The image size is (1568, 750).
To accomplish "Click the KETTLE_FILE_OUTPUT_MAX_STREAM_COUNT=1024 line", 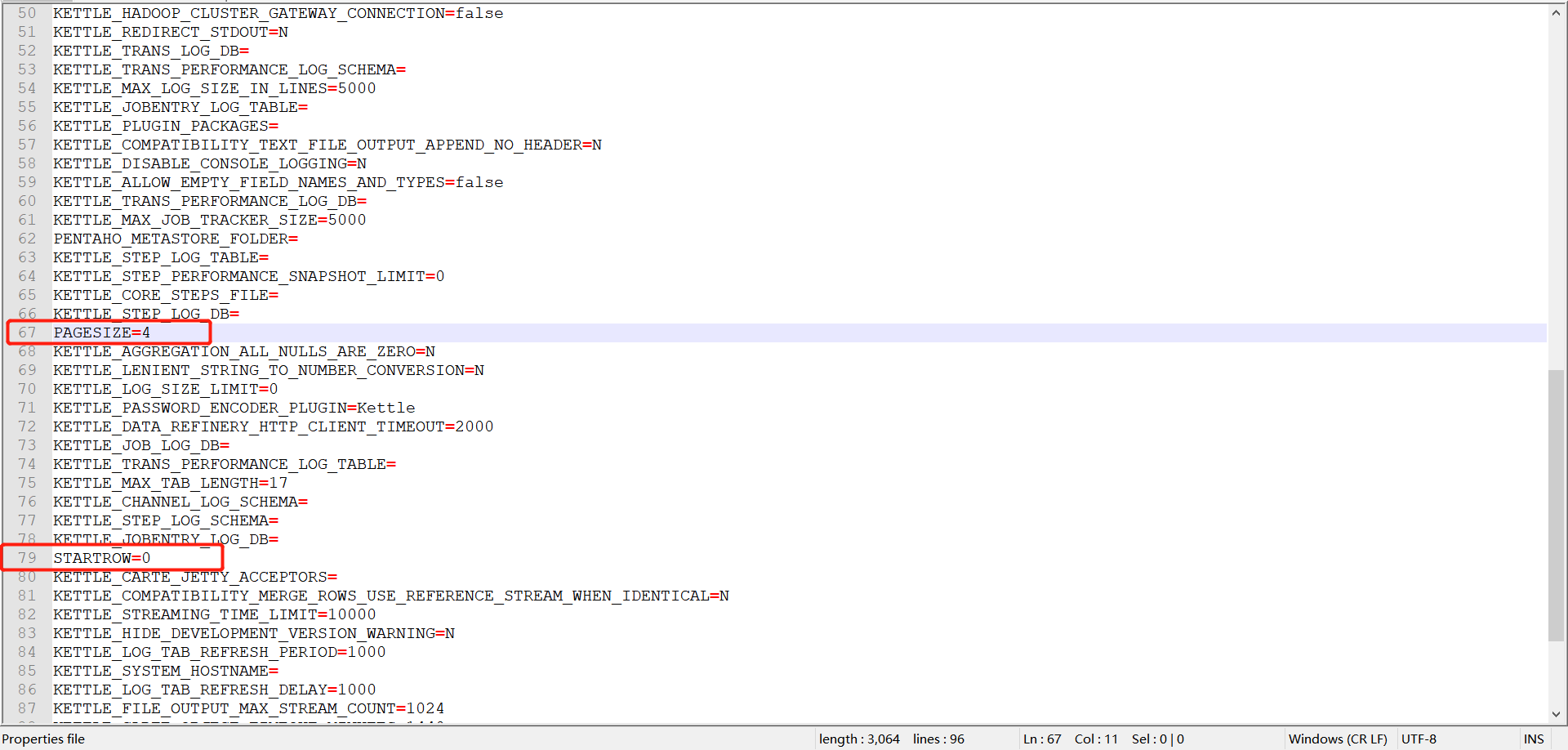I will (249, 708).
